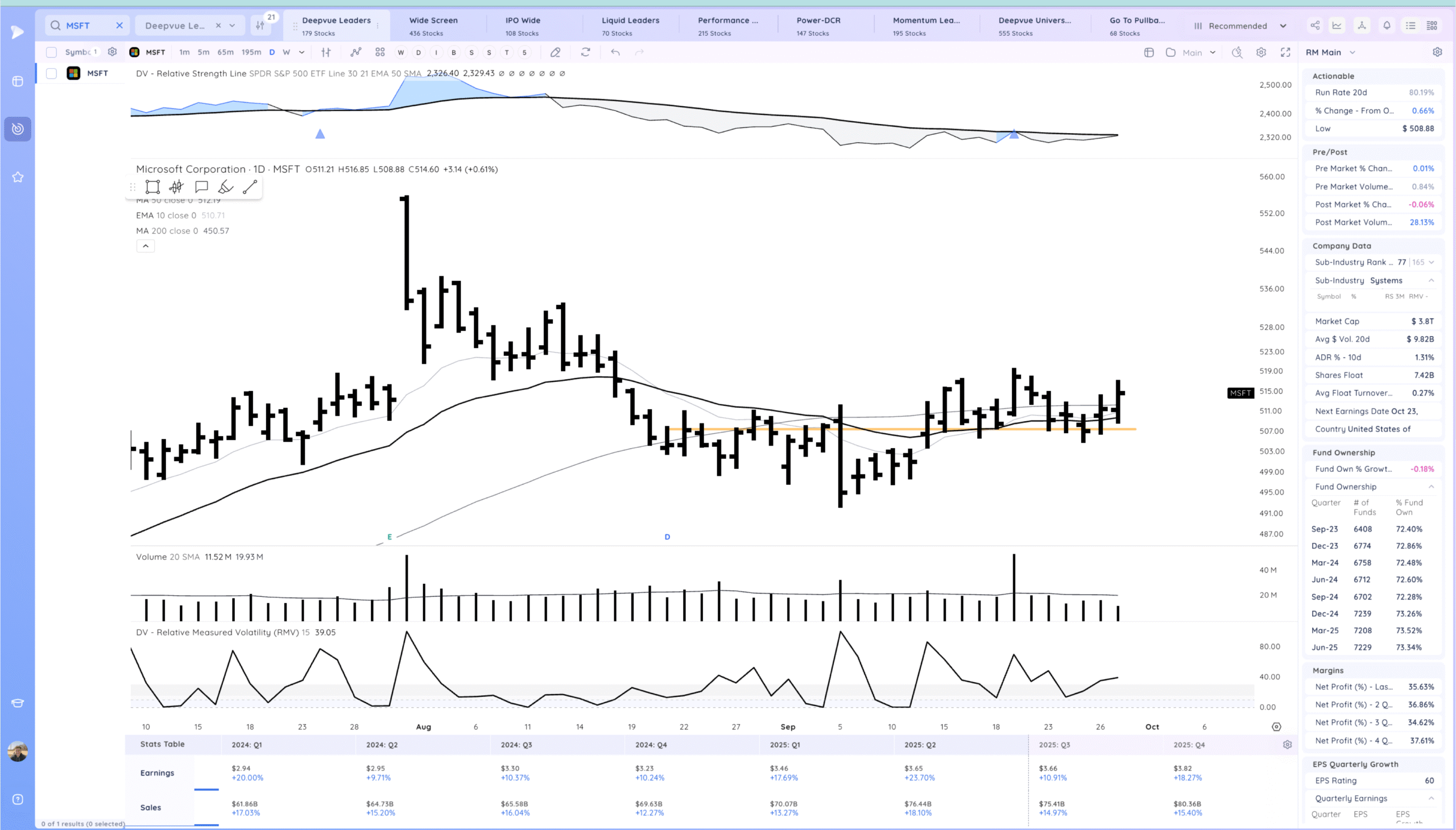Switch to the Momentum Lea... tab

pyautogui.click(x=926, y=26)
